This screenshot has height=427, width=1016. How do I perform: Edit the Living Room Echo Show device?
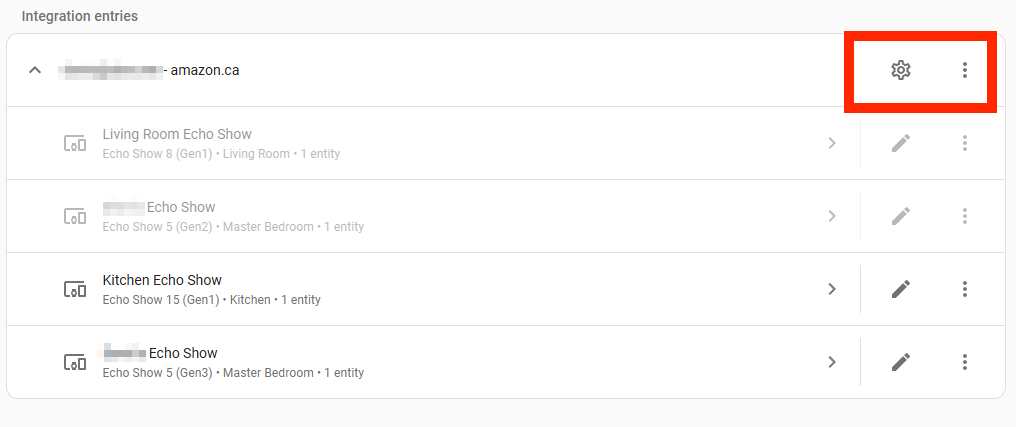901,143
